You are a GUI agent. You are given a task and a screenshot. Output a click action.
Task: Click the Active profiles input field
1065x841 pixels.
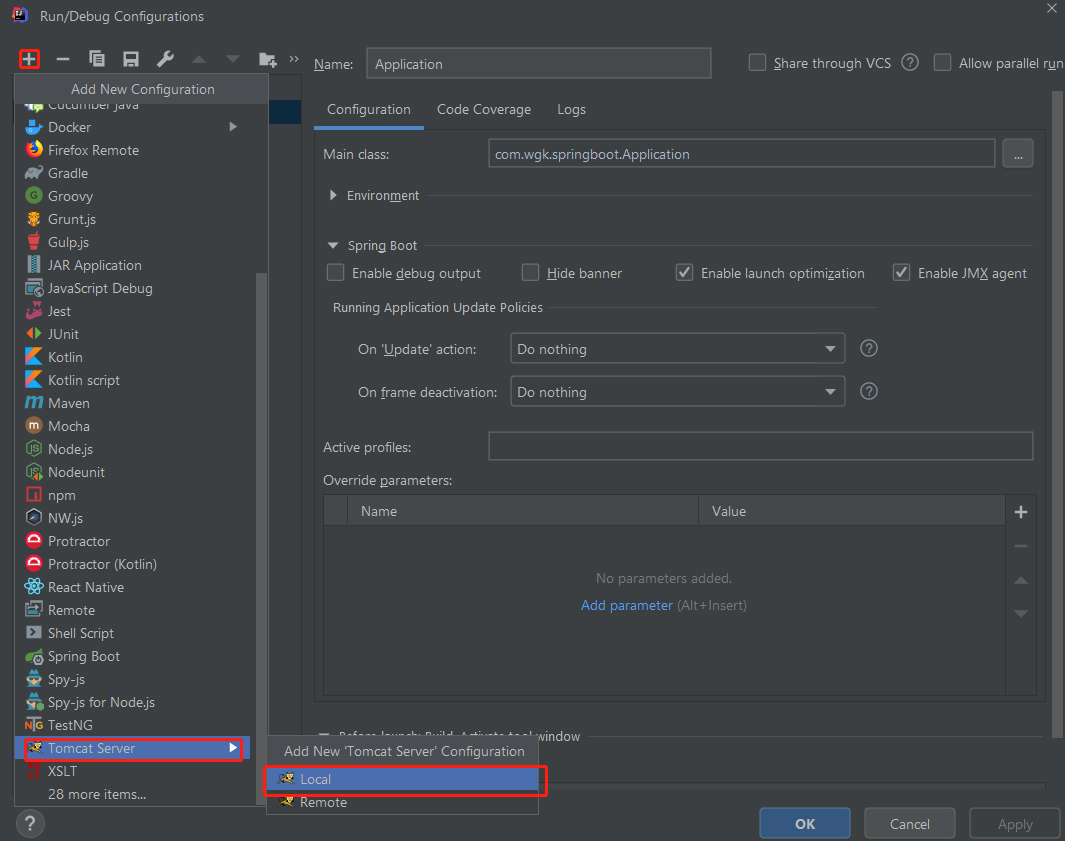[x=760, y=446]
